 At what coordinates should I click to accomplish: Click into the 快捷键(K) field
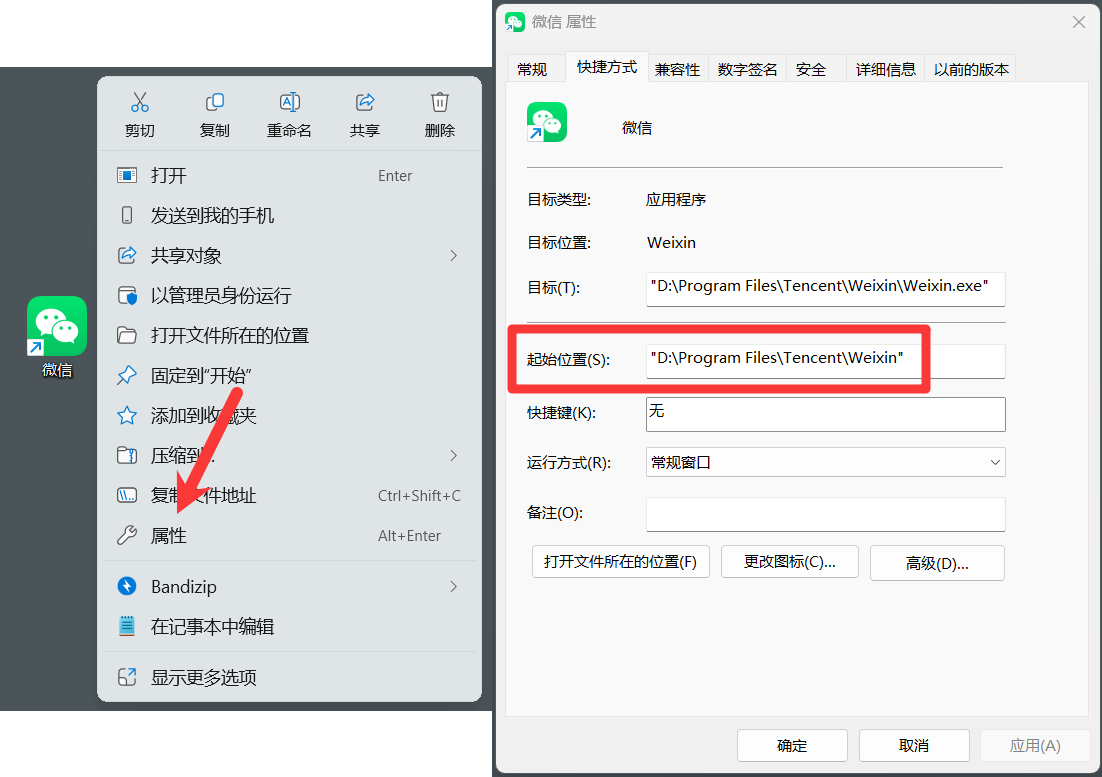click(825, 414)
